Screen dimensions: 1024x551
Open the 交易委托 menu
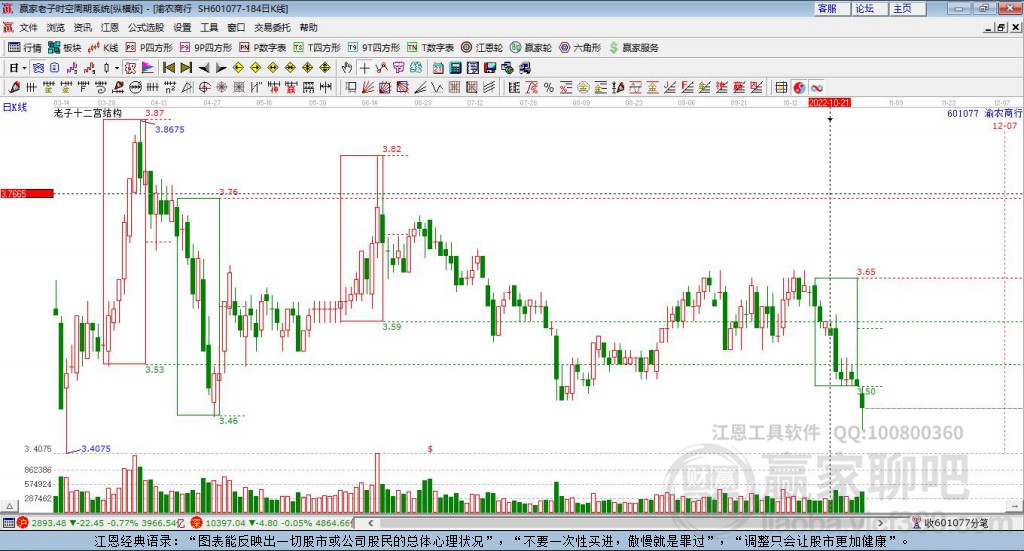pyautogui.click(x=272, y=28)
